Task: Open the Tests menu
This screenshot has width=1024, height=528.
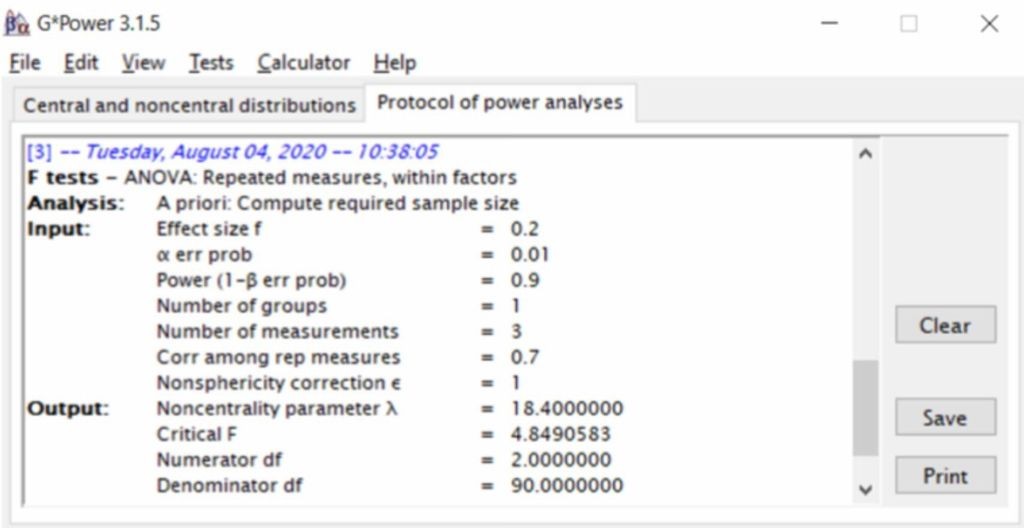Action: (211, 63)
